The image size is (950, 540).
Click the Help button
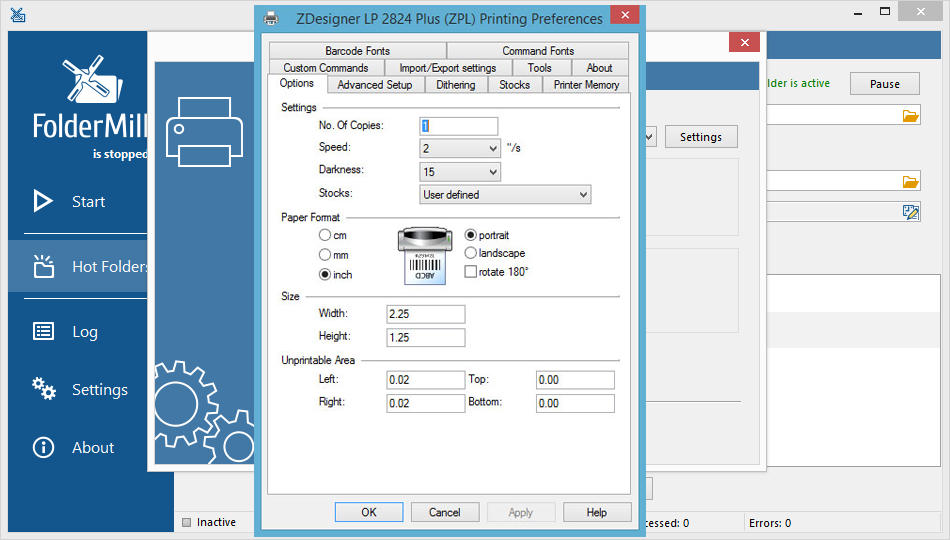click(x=597, y=512)
